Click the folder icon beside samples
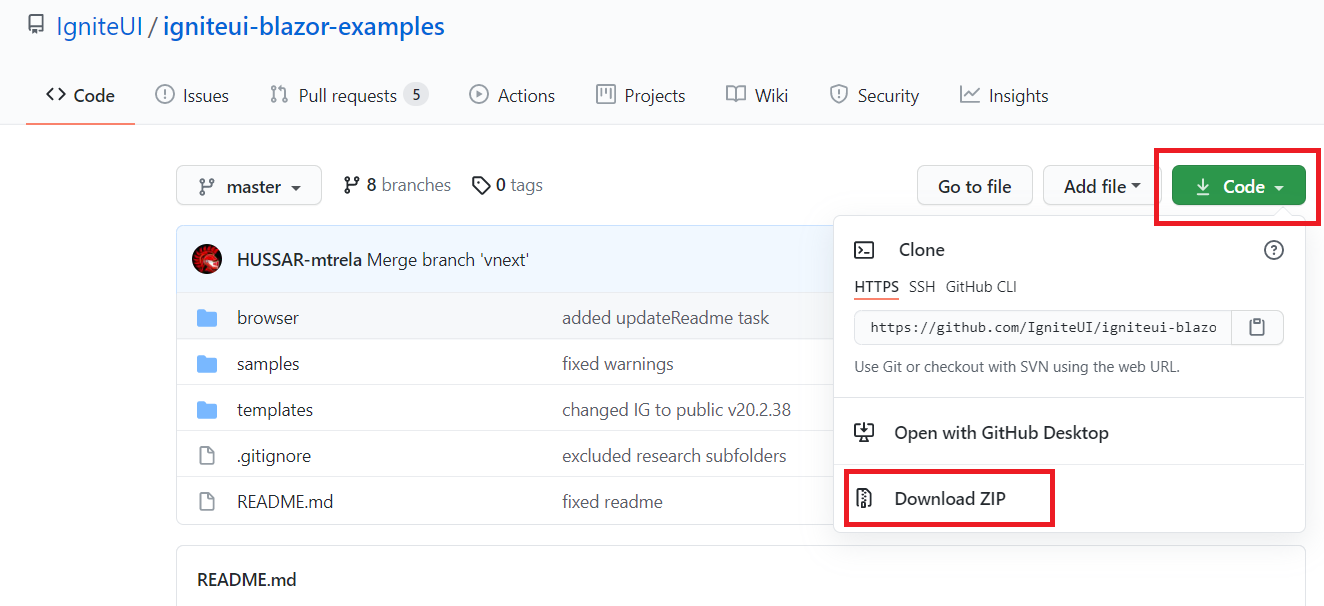This screenshot has width=1324, height=606. pyautogui.click(x=210, y=363)
